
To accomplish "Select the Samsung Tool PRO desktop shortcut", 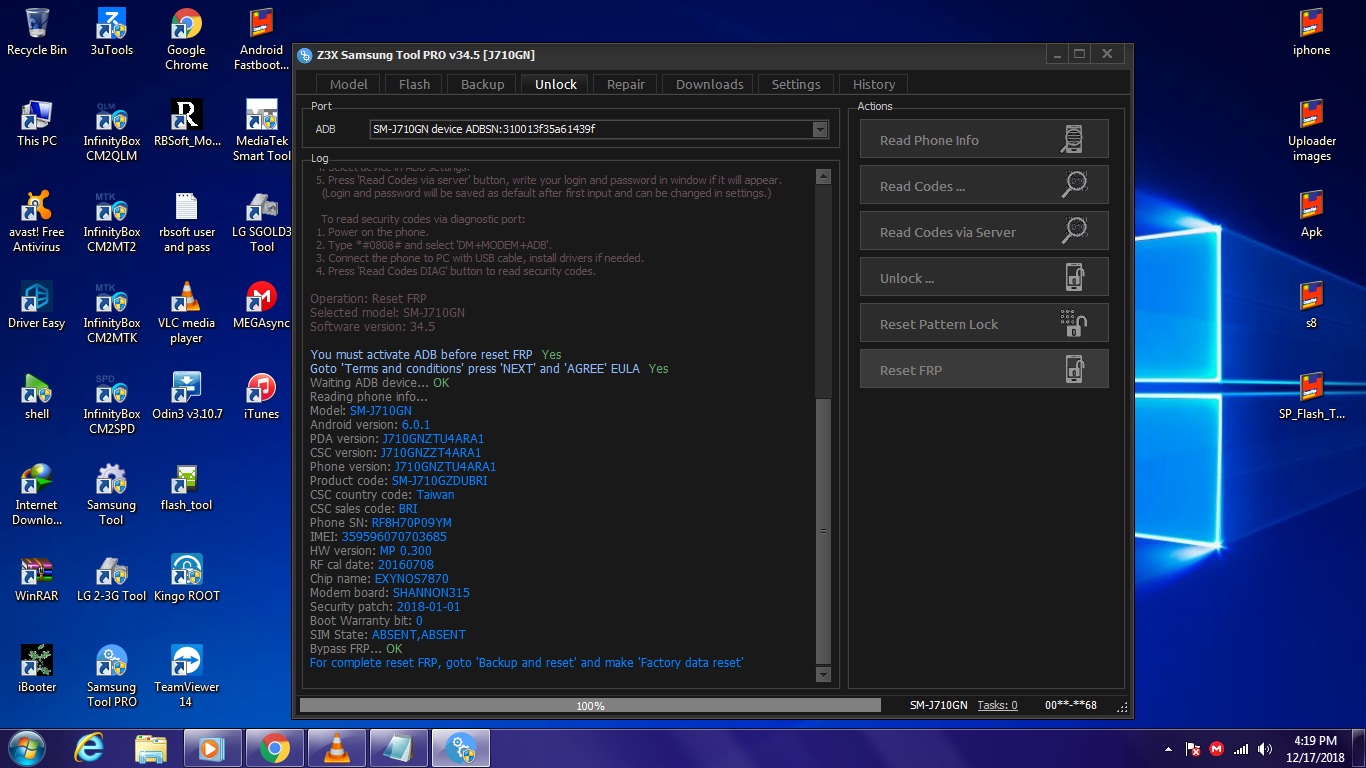I will coord(111,676).
